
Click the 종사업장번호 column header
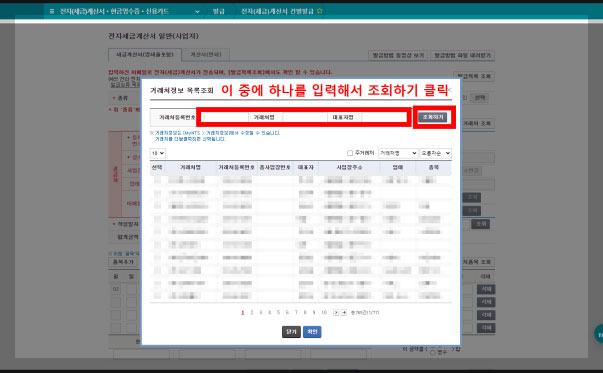[x=275, y=168]
